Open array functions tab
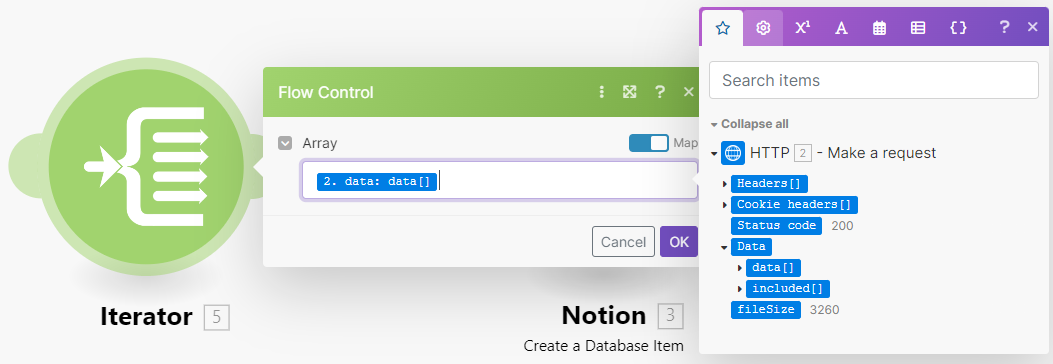 click(918, 28)
